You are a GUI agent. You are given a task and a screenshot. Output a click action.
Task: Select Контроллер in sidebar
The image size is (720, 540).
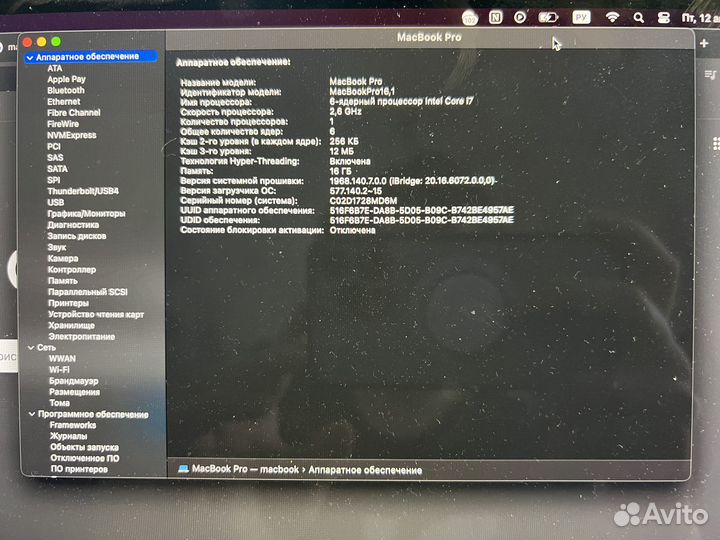(x=72, y=270)
